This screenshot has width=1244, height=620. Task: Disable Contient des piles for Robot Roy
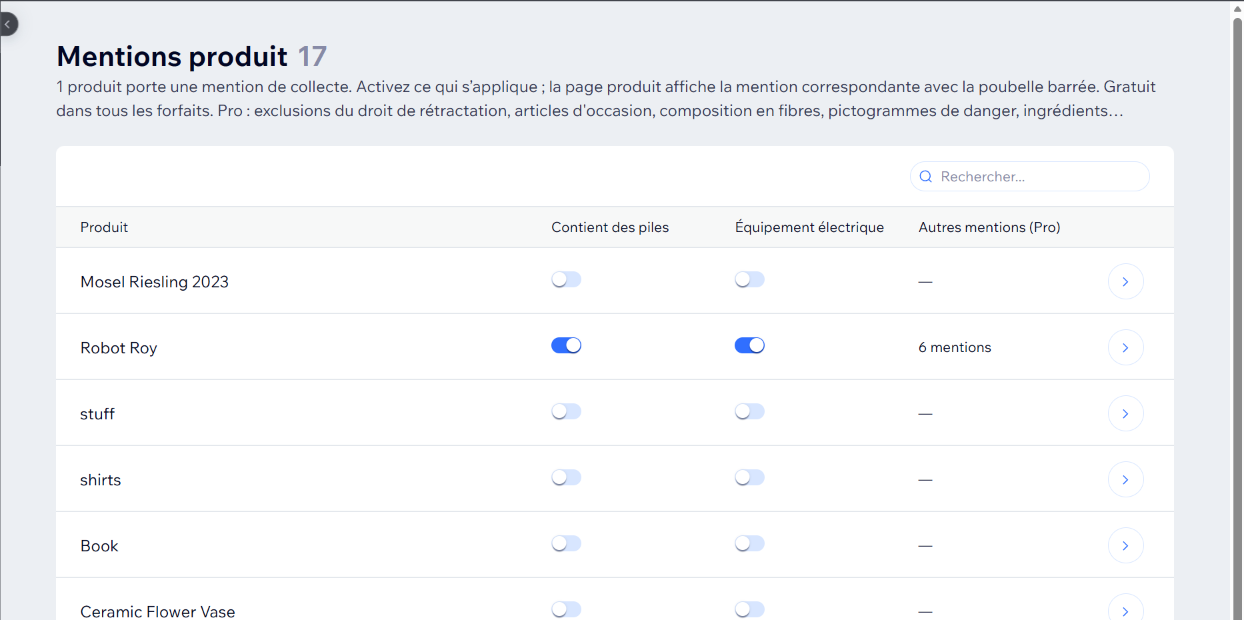pos(566,346)
